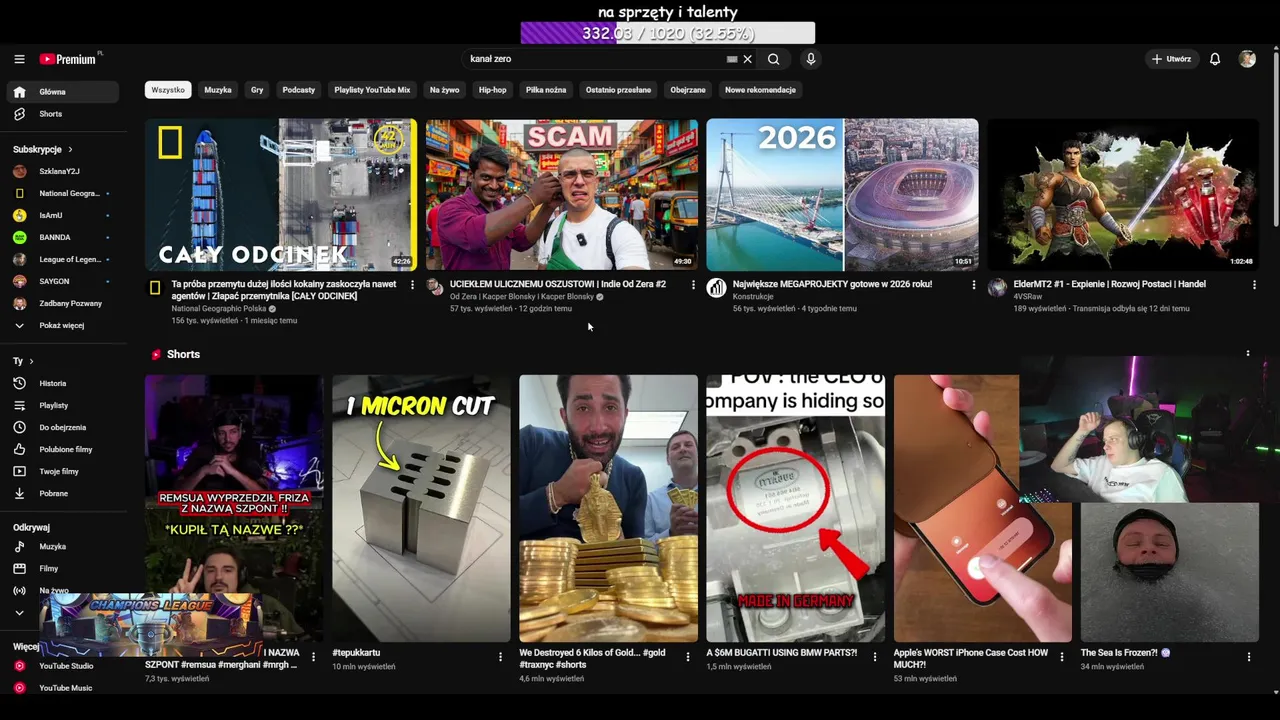Screen dimensions: 1280x720
Task: Select the Wszystko filter chip
Action: [x=168, y=90]
